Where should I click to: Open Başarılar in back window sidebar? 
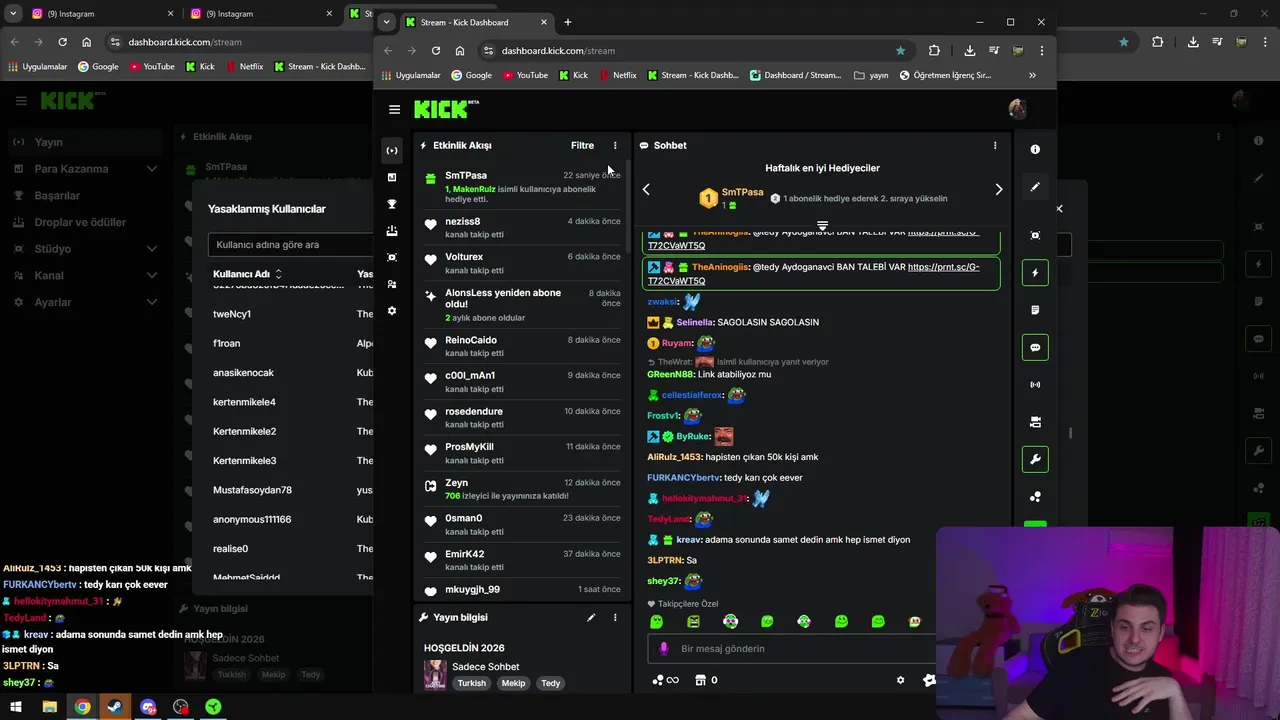pos(57,195)
